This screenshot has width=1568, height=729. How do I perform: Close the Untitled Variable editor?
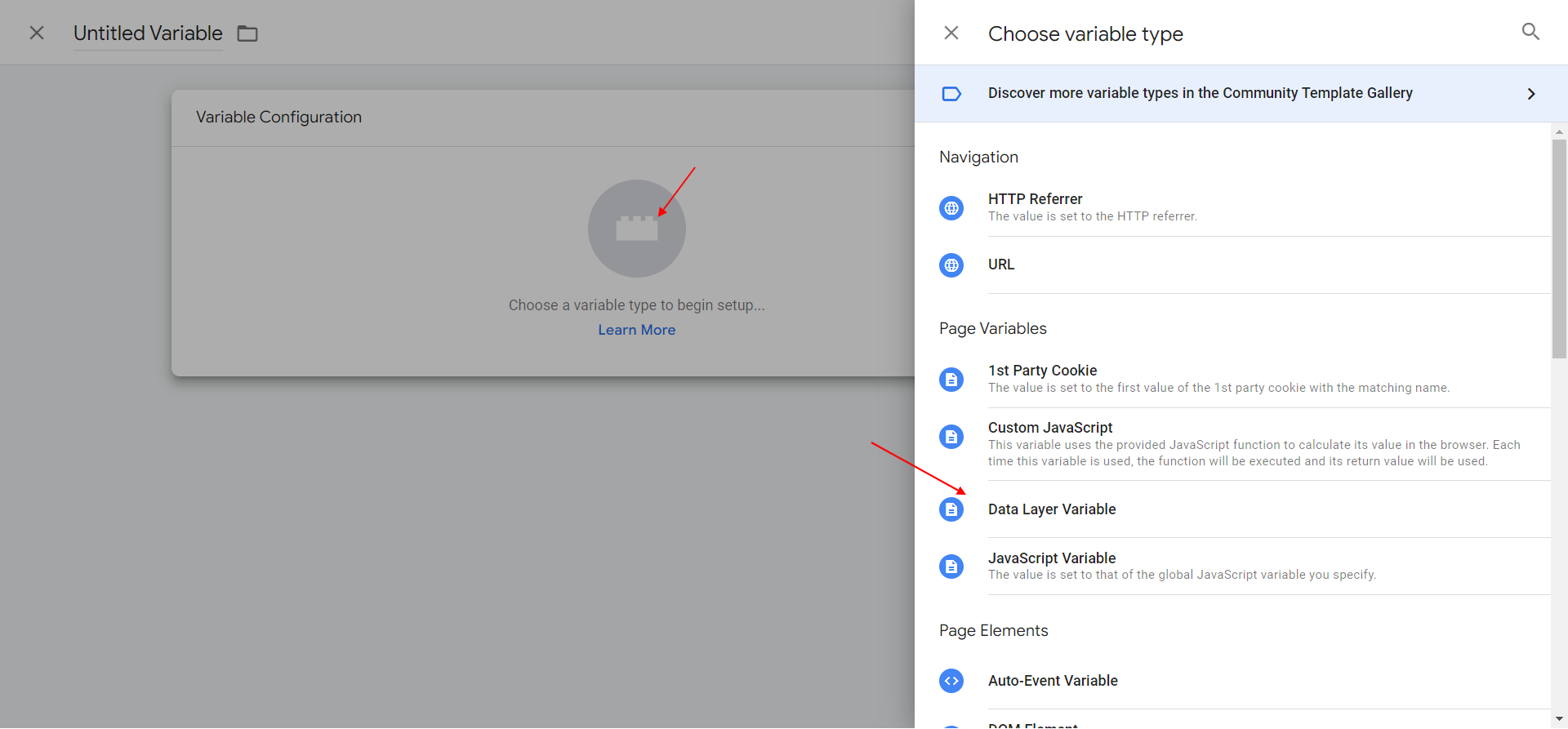tap(37, 33)
